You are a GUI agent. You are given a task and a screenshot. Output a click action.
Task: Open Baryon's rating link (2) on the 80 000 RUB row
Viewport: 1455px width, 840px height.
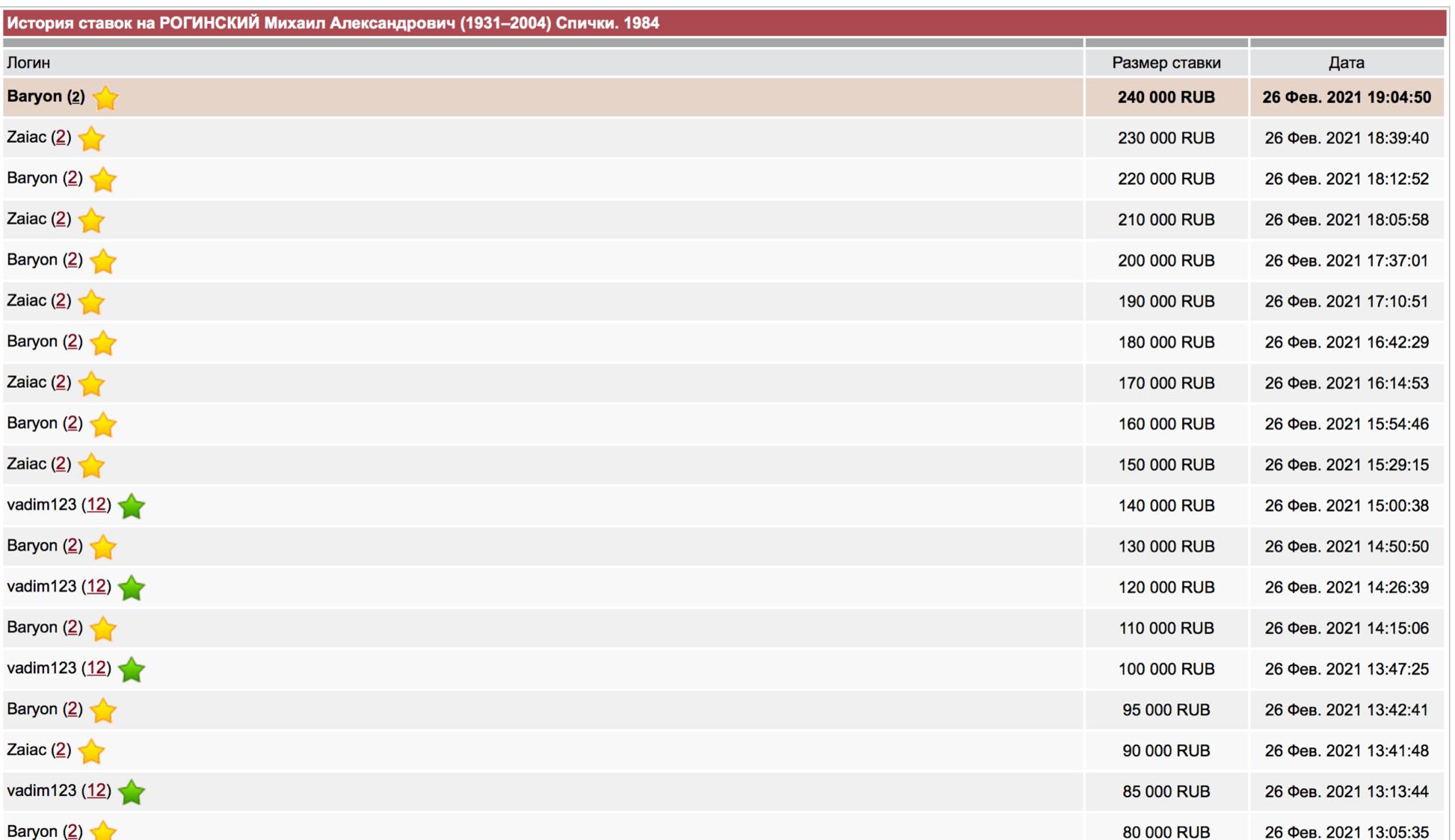[73, 831]
